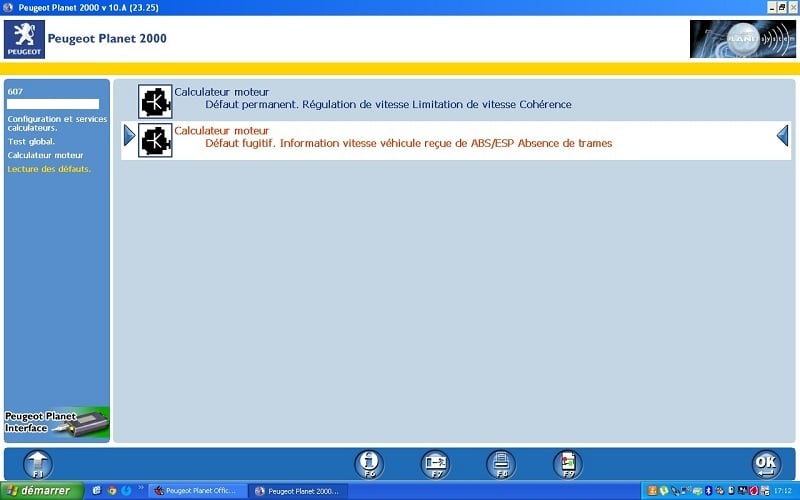Click the Bluetooth tray icon
Screen dimensions: 800x500
tap(708, 491)
